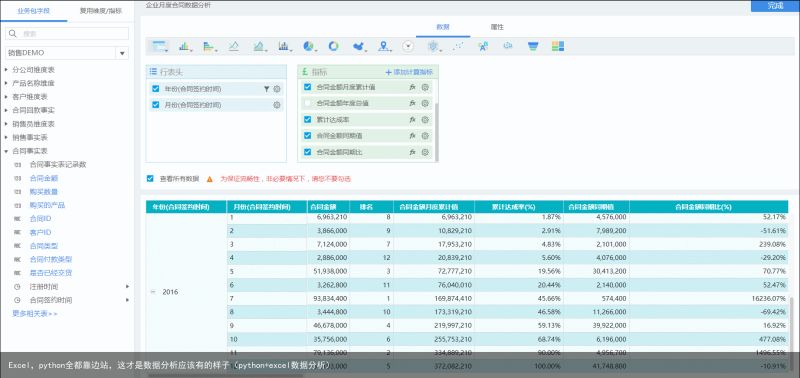Uncheck 月份(合同签约时间) in row header
The image size is (800, 378).
click(x=156, y=105)
